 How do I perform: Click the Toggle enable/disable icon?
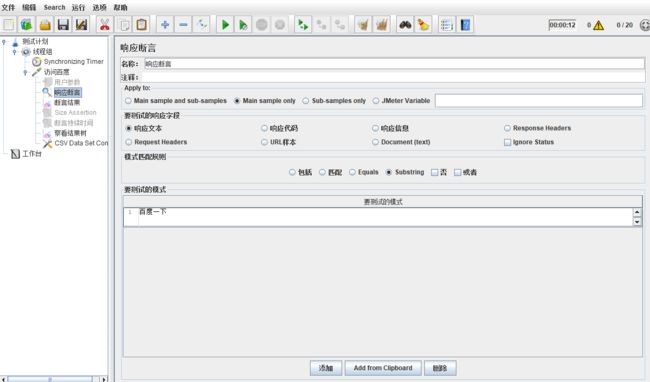(x=201, y=25)
